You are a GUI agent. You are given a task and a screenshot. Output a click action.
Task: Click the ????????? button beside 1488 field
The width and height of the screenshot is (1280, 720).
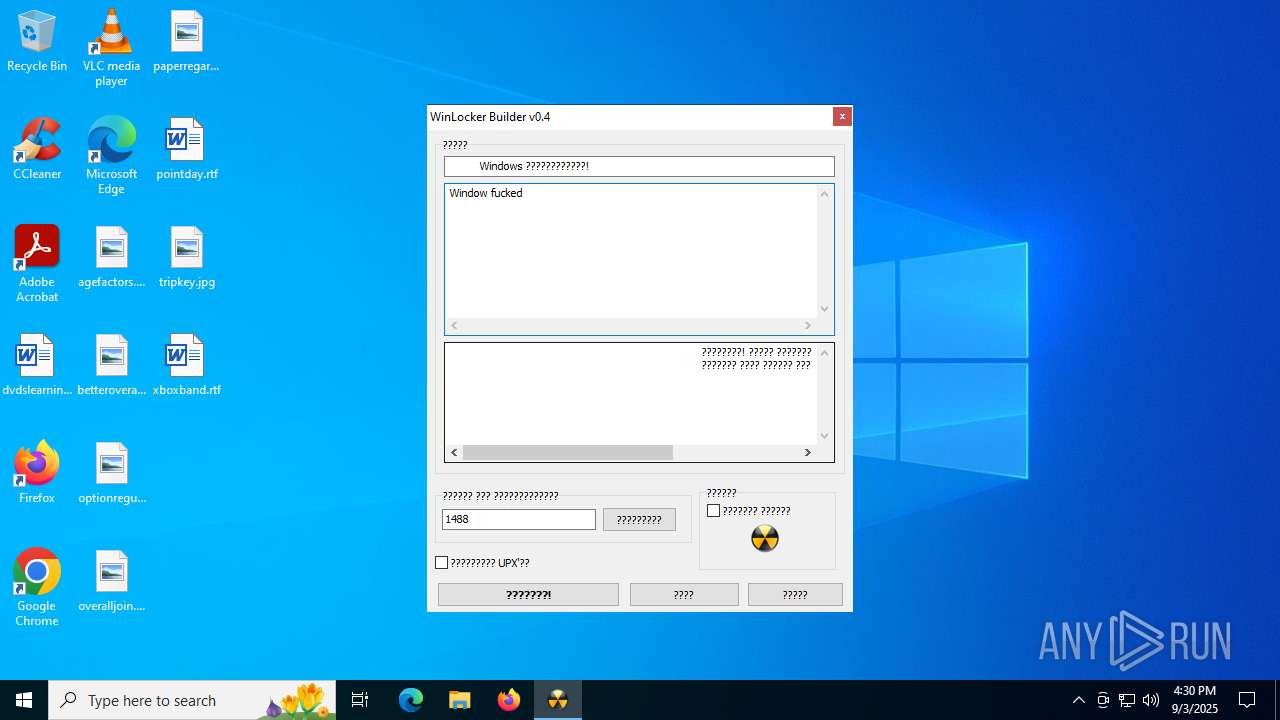(639, 520)
